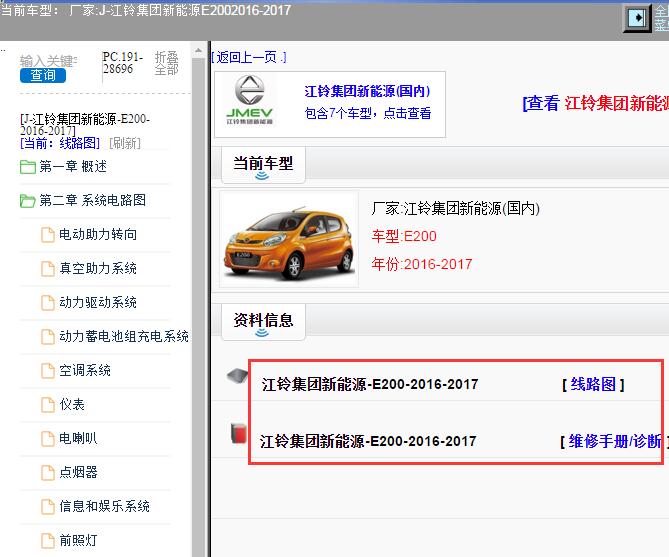Collapse the 第二章 系统电路图 folder

pyautogui.click(x=93, y=200)
